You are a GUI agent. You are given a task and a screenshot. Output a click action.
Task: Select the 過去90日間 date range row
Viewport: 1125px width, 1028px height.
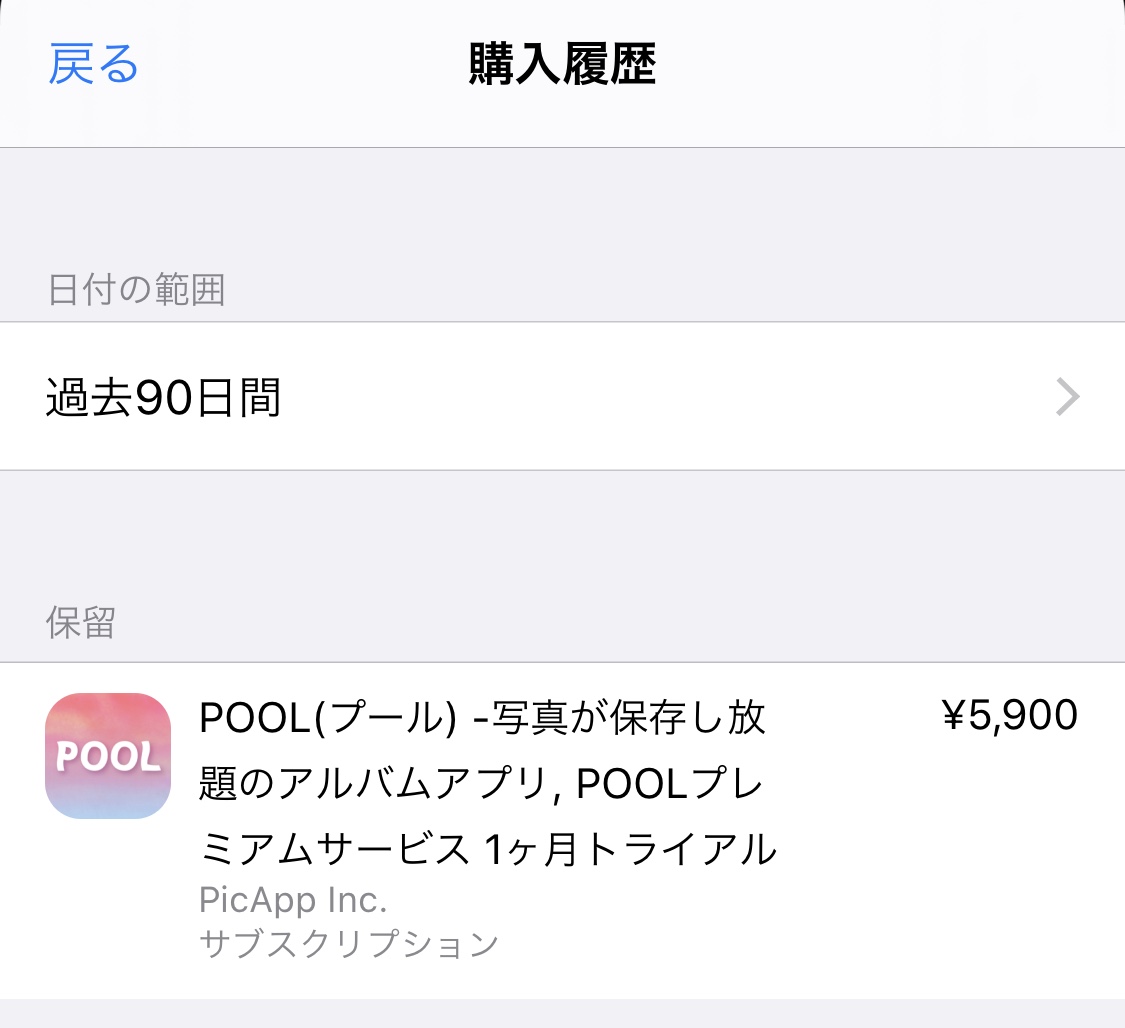pos(163,398)
